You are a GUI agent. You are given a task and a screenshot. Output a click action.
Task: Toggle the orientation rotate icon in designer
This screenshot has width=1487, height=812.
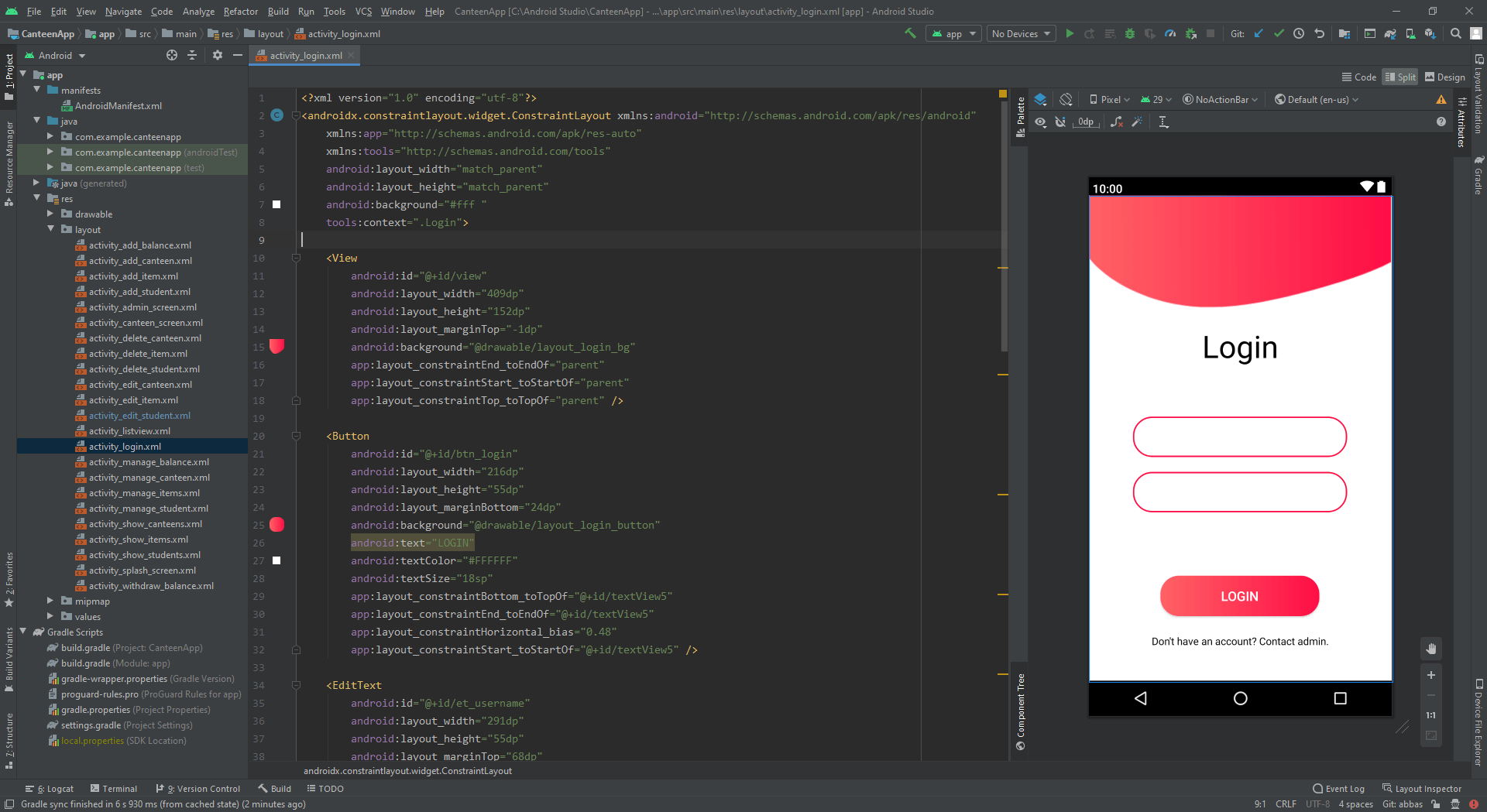(x=1066, y=99)
